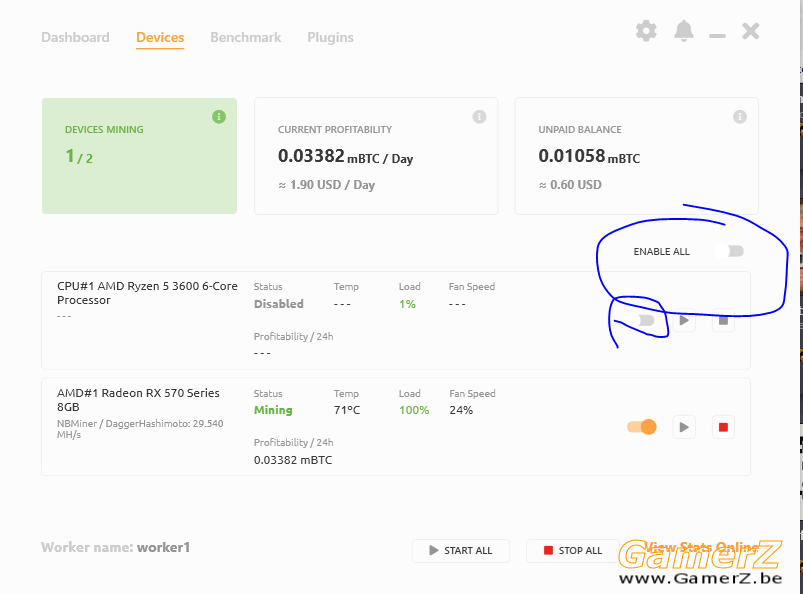Click the ≈ 0.60 USD text

point(570,185)
